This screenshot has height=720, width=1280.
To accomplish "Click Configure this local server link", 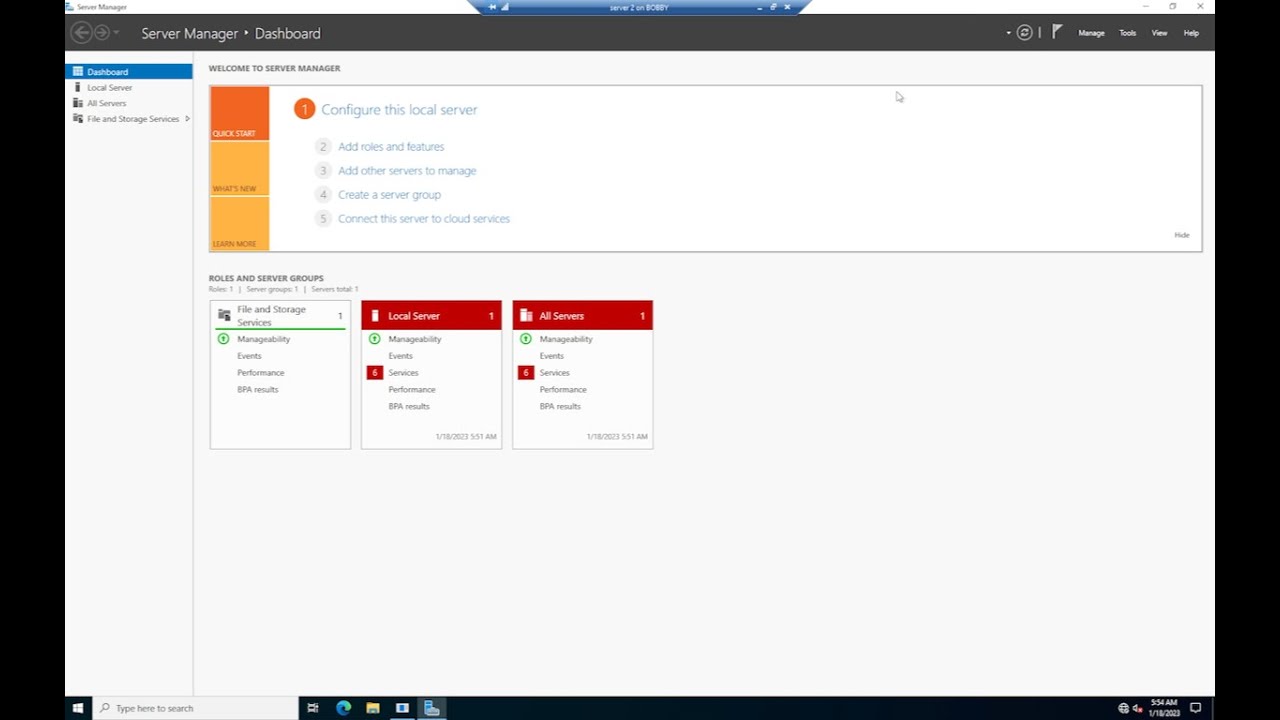I will [399, 110].
